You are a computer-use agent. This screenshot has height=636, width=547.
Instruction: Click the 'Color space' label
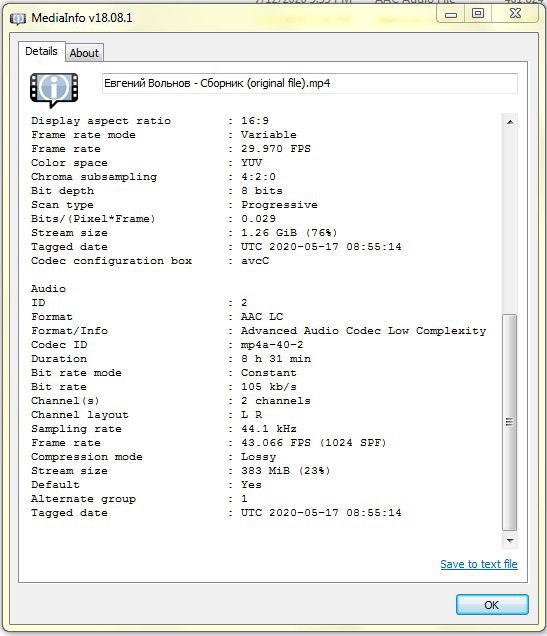(x=69, y=163)
